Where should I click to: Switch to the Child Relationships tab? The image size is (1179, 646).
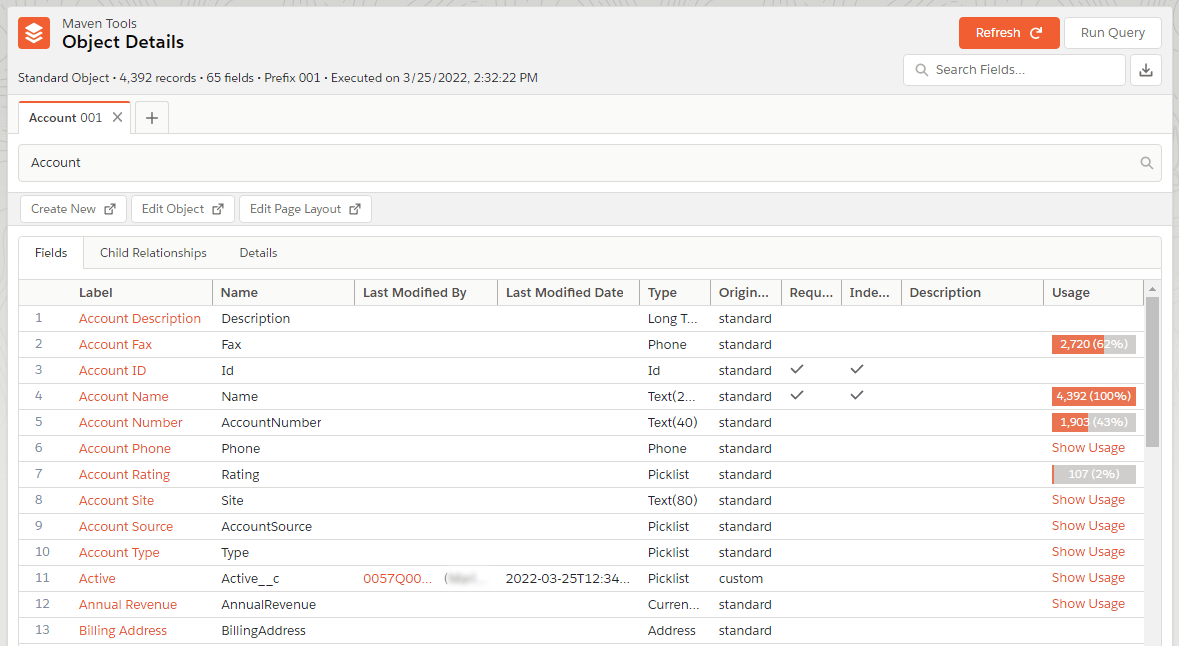153,253
